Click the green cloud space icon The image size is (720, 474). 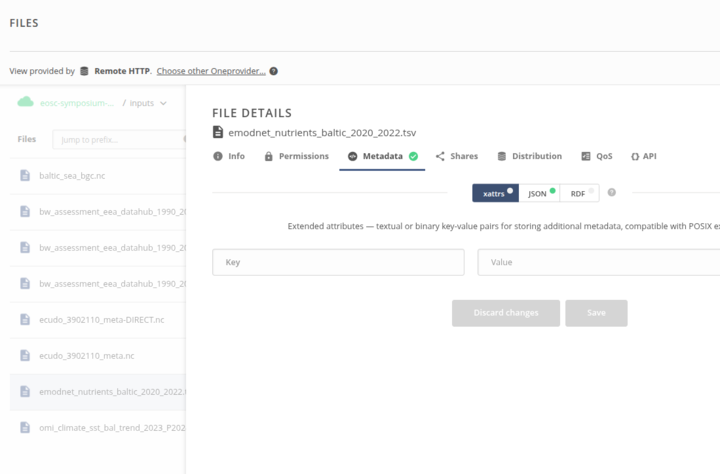[25, 103]
